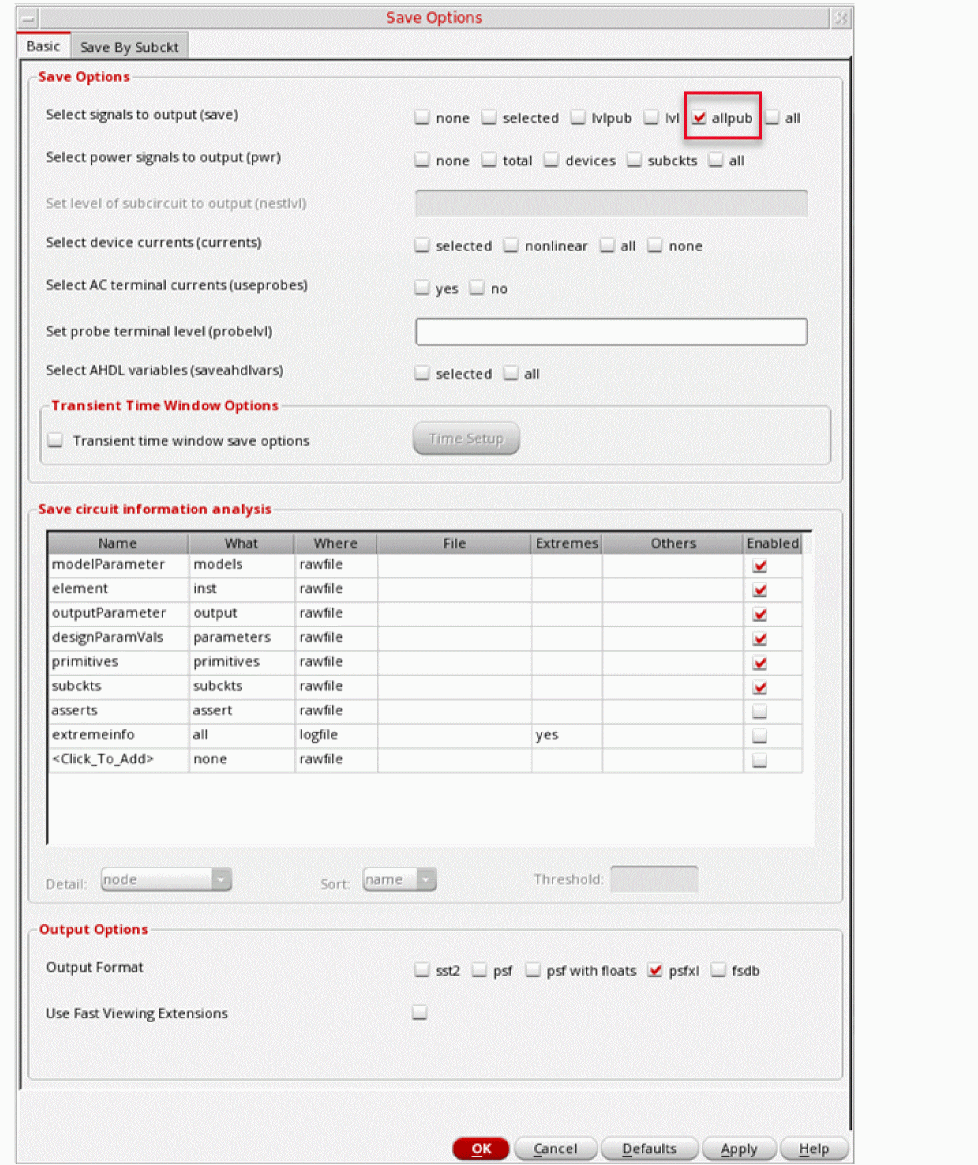Check 'total' for power signals
This screenshot has height=1165, width=978.
489,160
